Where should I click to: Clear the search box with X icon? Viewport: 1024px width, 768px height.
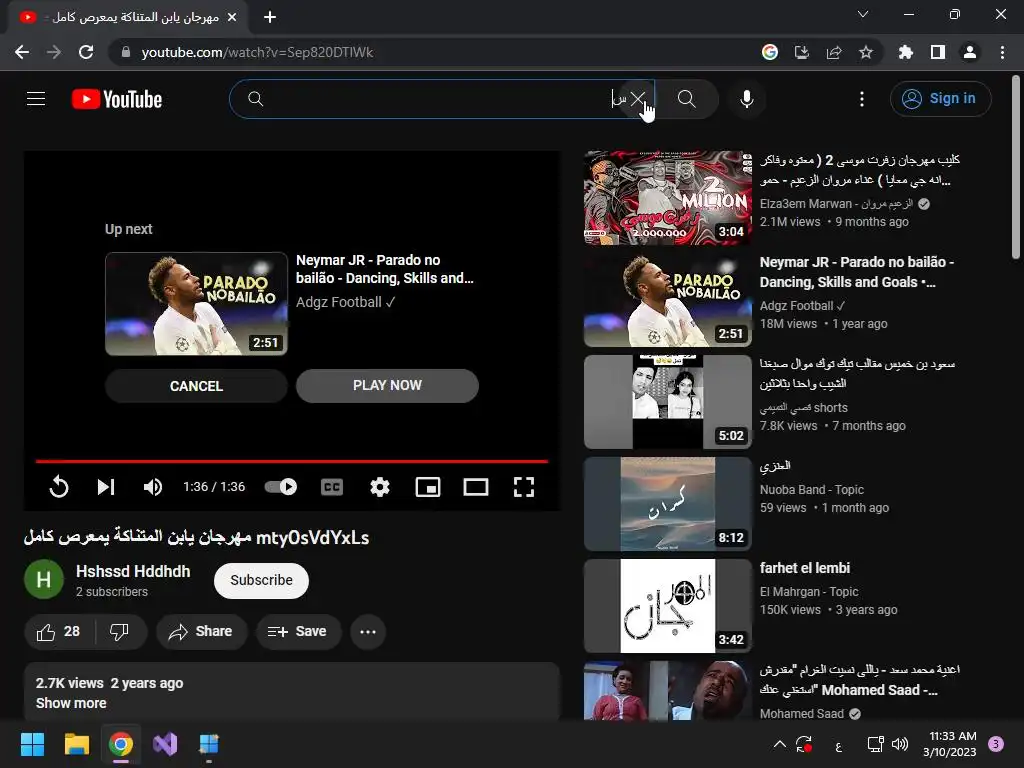[638, 99]
